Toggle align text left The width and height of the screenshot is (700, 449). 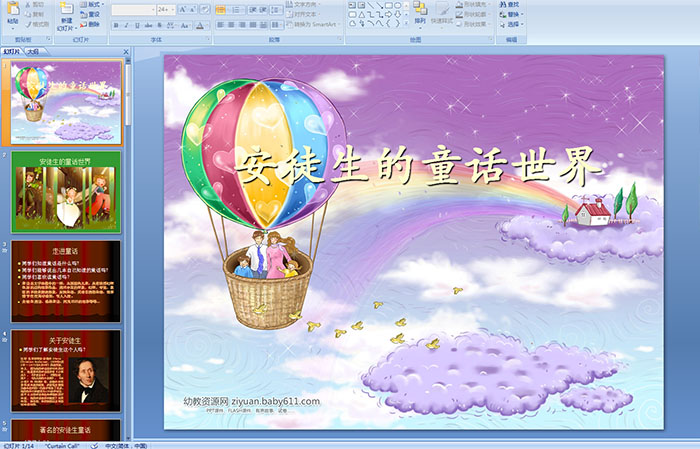(x=220, y=25)
